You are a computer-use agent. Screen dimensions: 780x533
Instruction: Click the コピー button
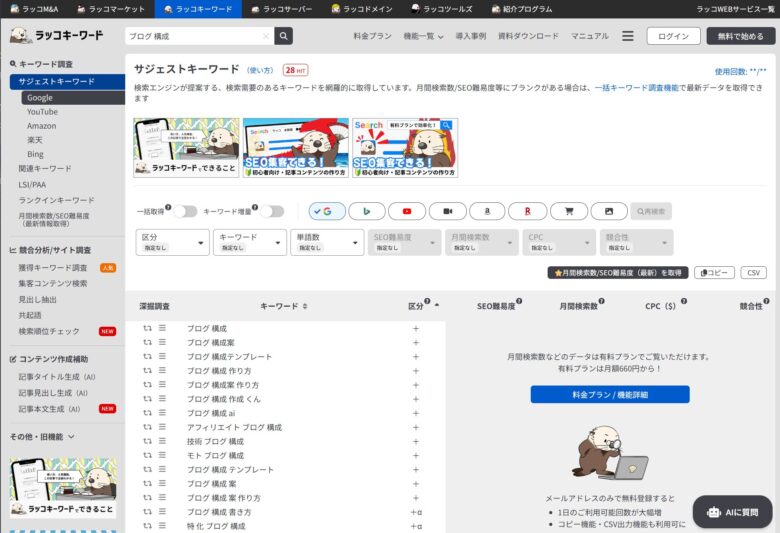714,273
